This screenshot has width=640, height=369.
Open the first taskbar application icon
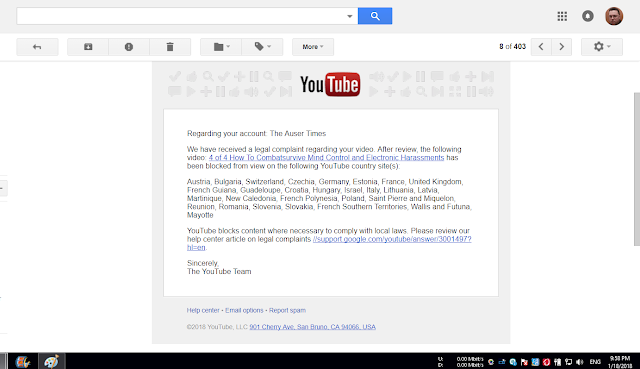click(22, 362)
